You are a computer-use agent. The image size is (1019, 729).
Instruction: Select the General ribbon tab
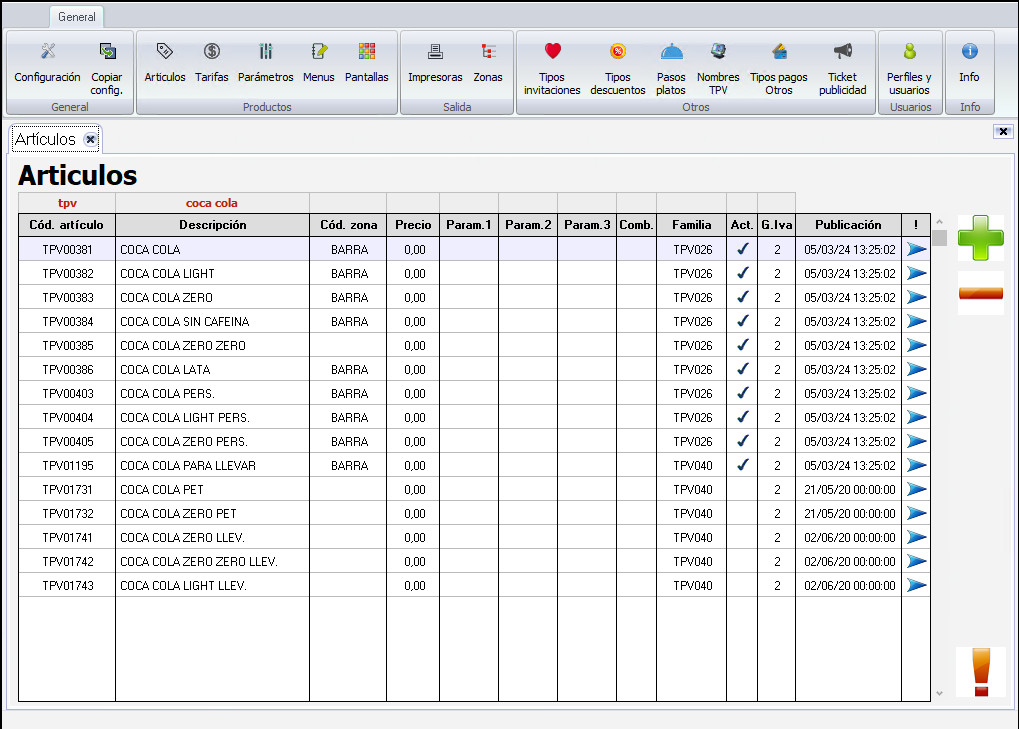[x=77, y=17]
